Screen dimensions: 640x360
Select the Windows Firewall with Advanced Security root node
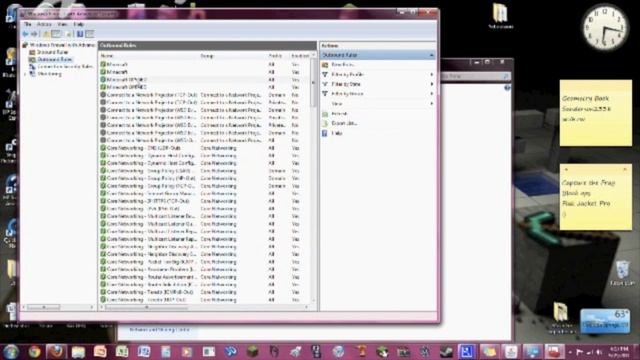62,45
